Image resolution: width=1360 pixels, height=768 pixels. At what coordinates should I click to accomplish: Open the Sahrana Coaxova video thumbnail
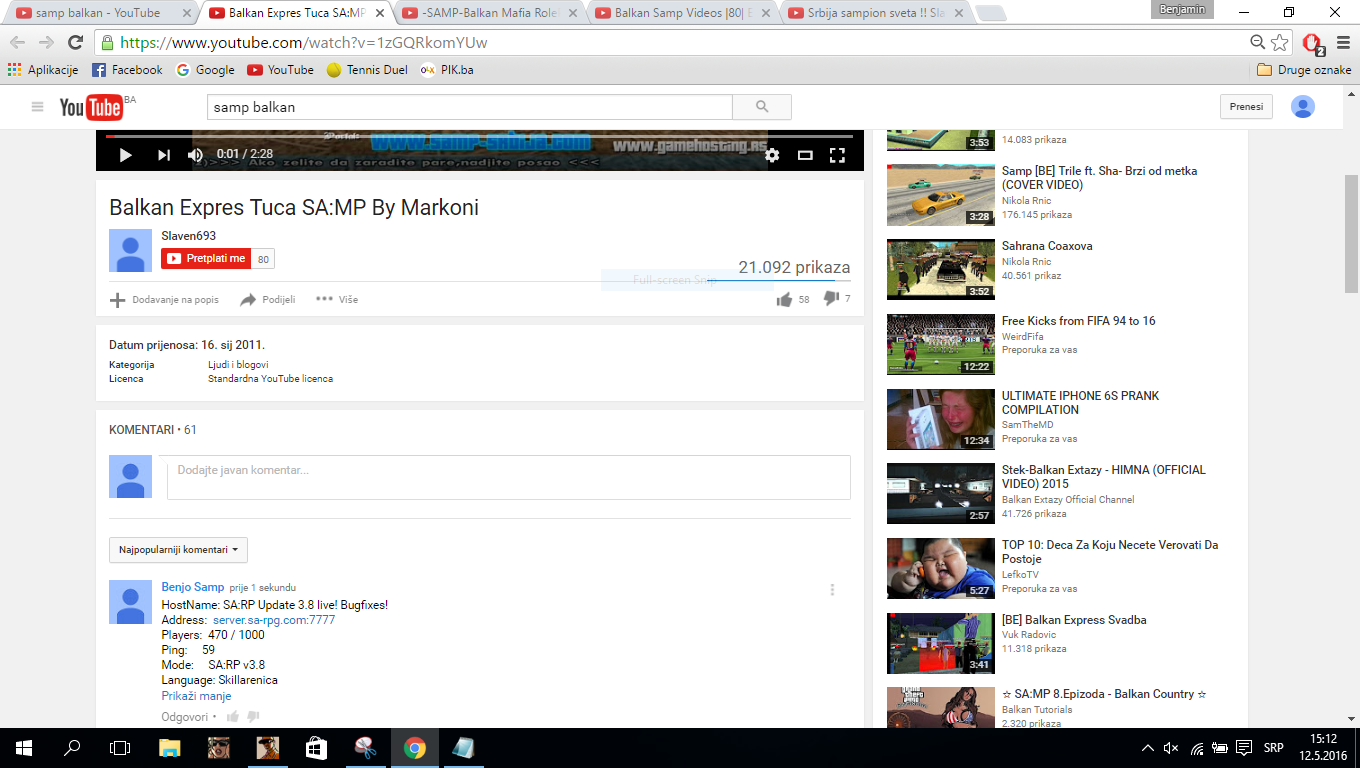coord(940,270)
